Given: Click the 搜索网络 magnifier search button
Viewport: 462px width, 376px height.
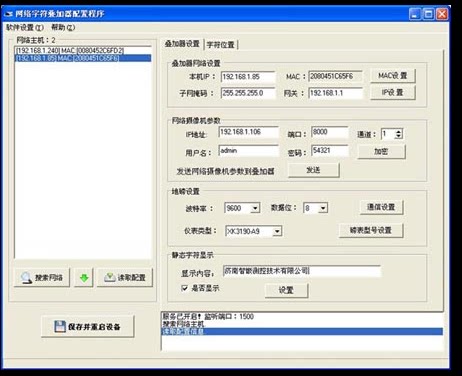Looking at the screenshot, I should coord(42,277).
